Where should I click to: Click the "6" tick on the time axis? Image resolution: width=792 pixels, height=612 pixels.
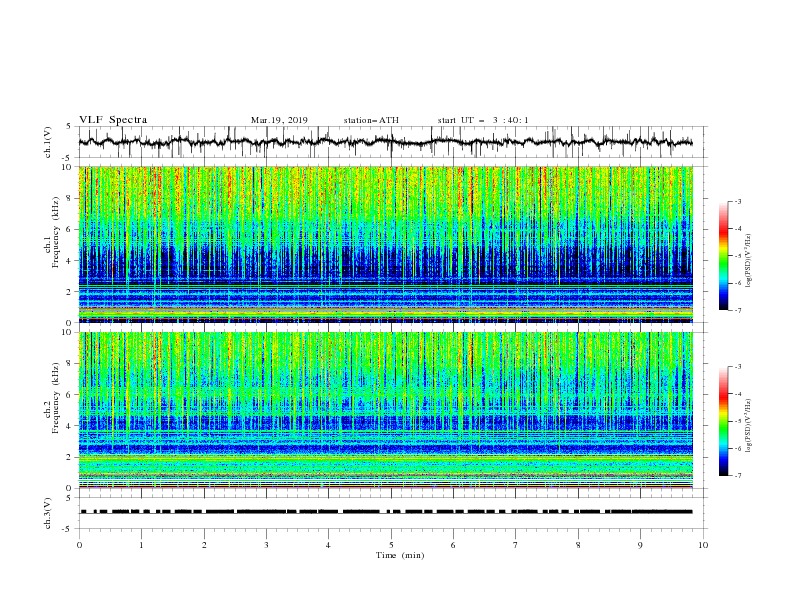click(453, 545)
